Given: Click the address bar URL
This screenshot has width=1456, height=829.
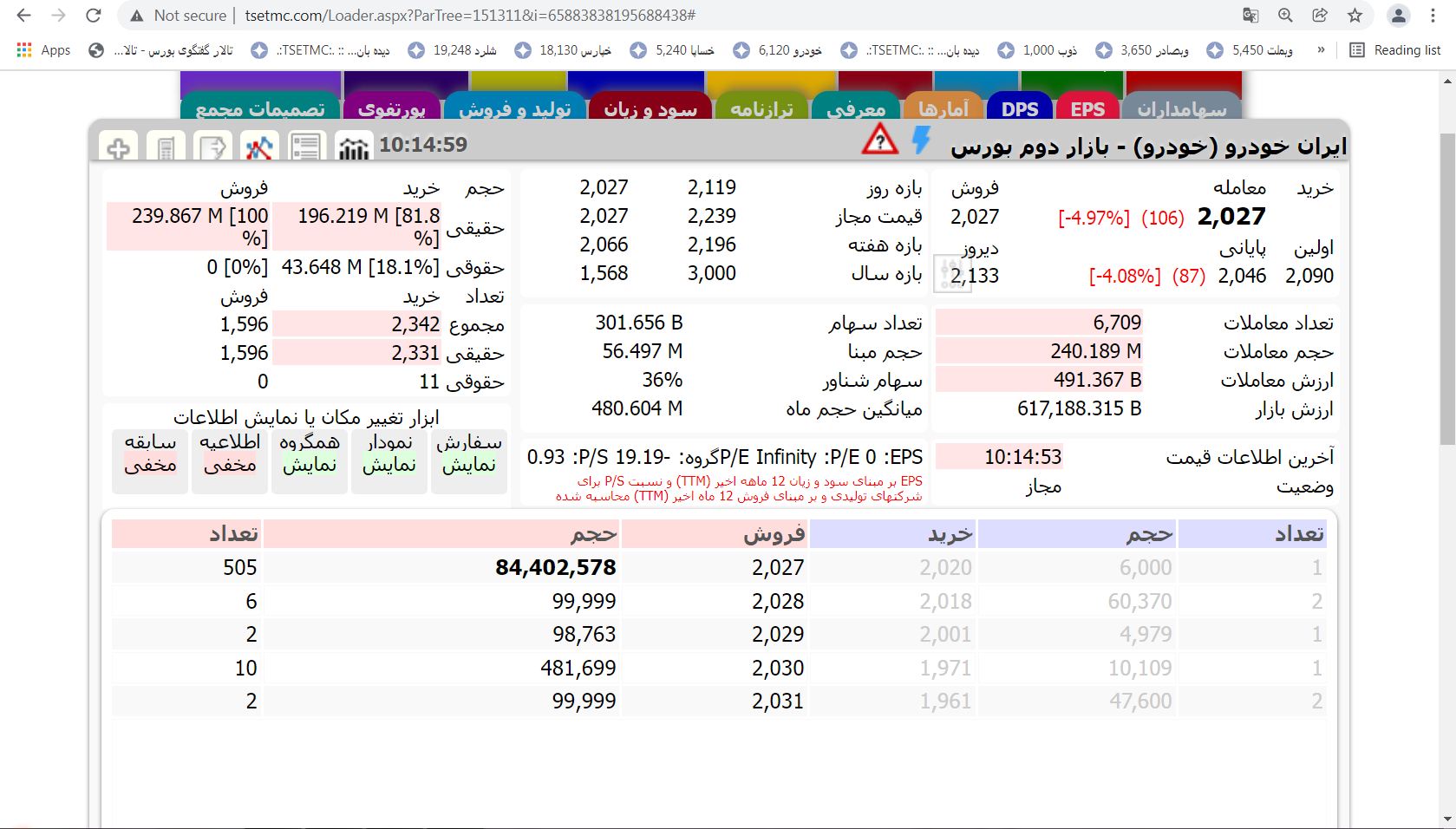Looking at the screenshot, I should click(470, 16).
